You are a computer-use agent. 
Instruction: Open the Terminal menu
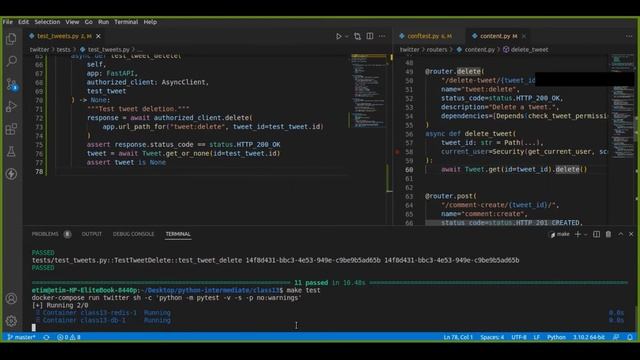click(126, 22)
